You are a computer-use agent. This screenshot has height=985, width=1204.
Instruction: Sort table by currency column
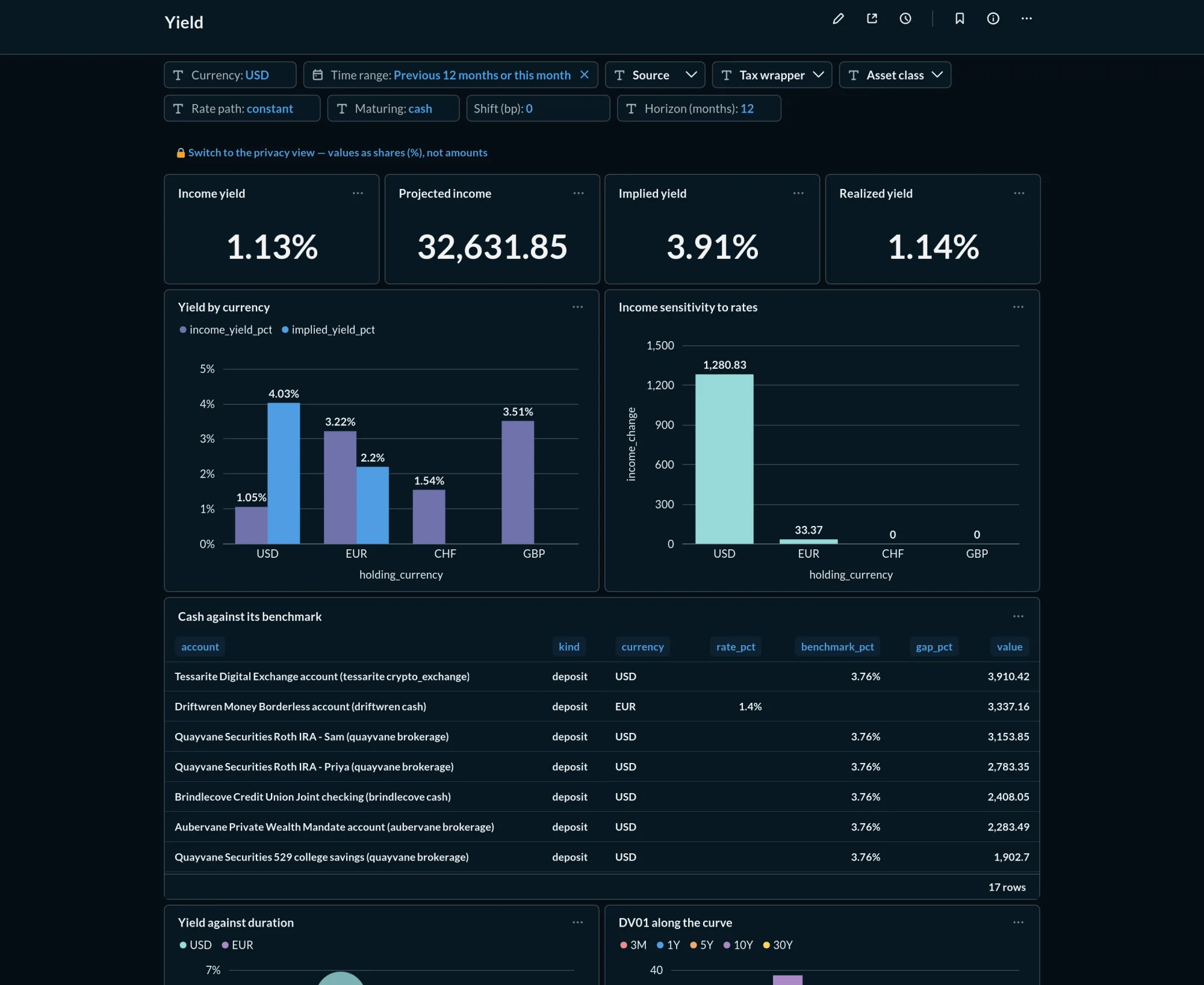[642, 647]
